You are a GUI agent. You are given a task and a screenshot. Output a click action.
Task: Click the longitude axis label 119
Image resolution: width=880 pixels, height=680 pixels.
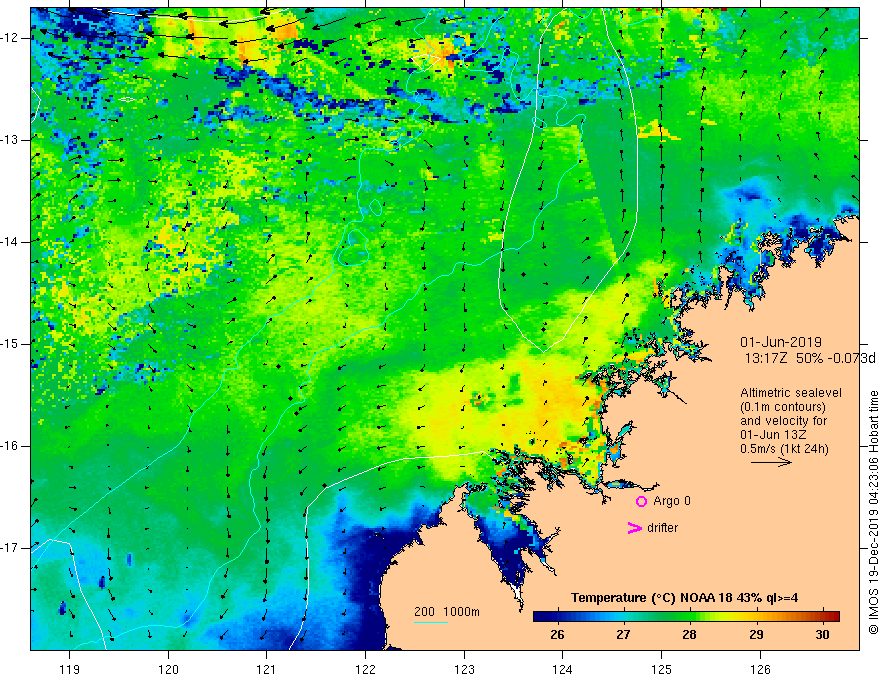point(69,669)
